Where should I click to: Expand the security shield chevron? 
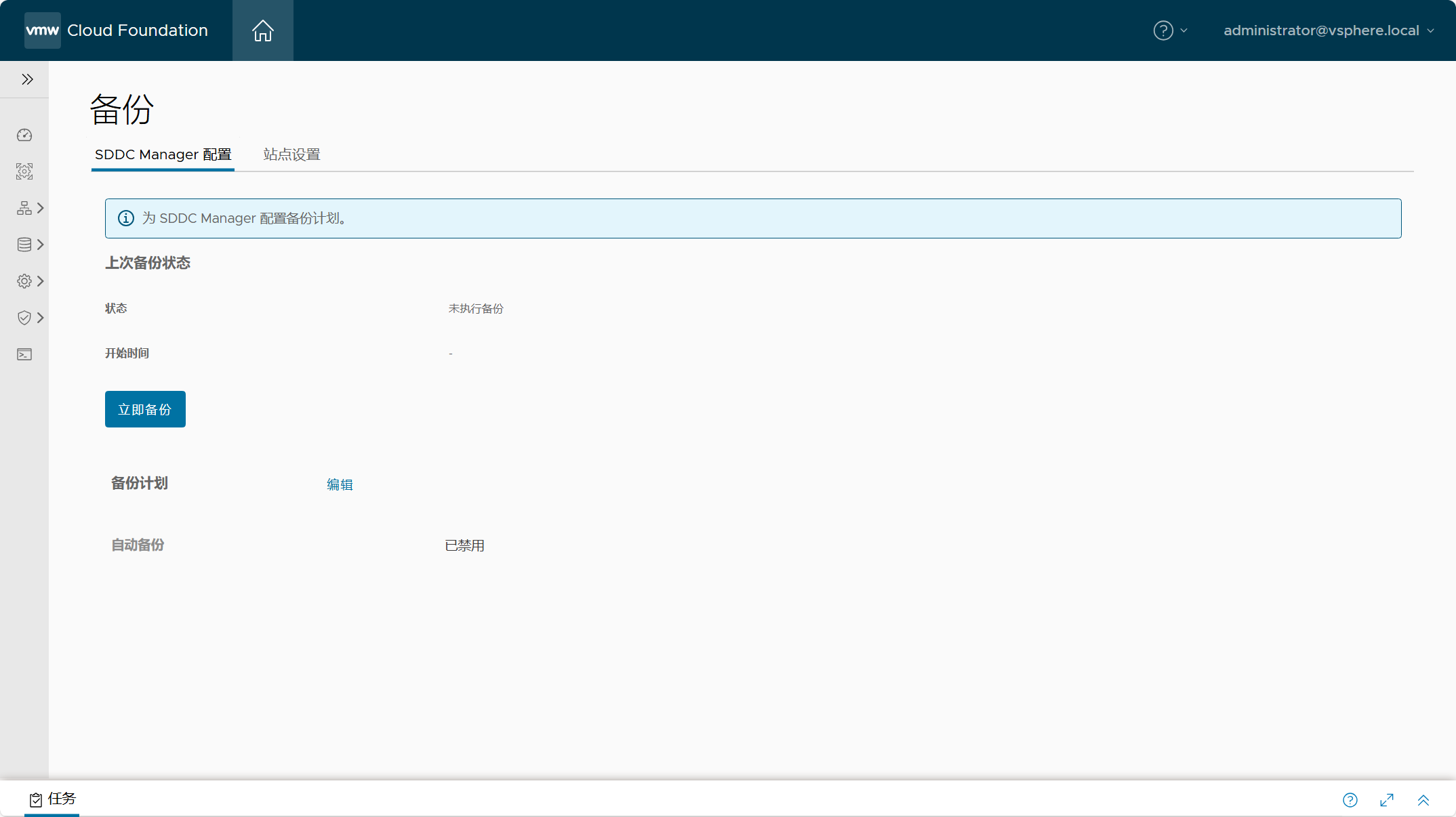pyautogui.click(x=41, y=318)
